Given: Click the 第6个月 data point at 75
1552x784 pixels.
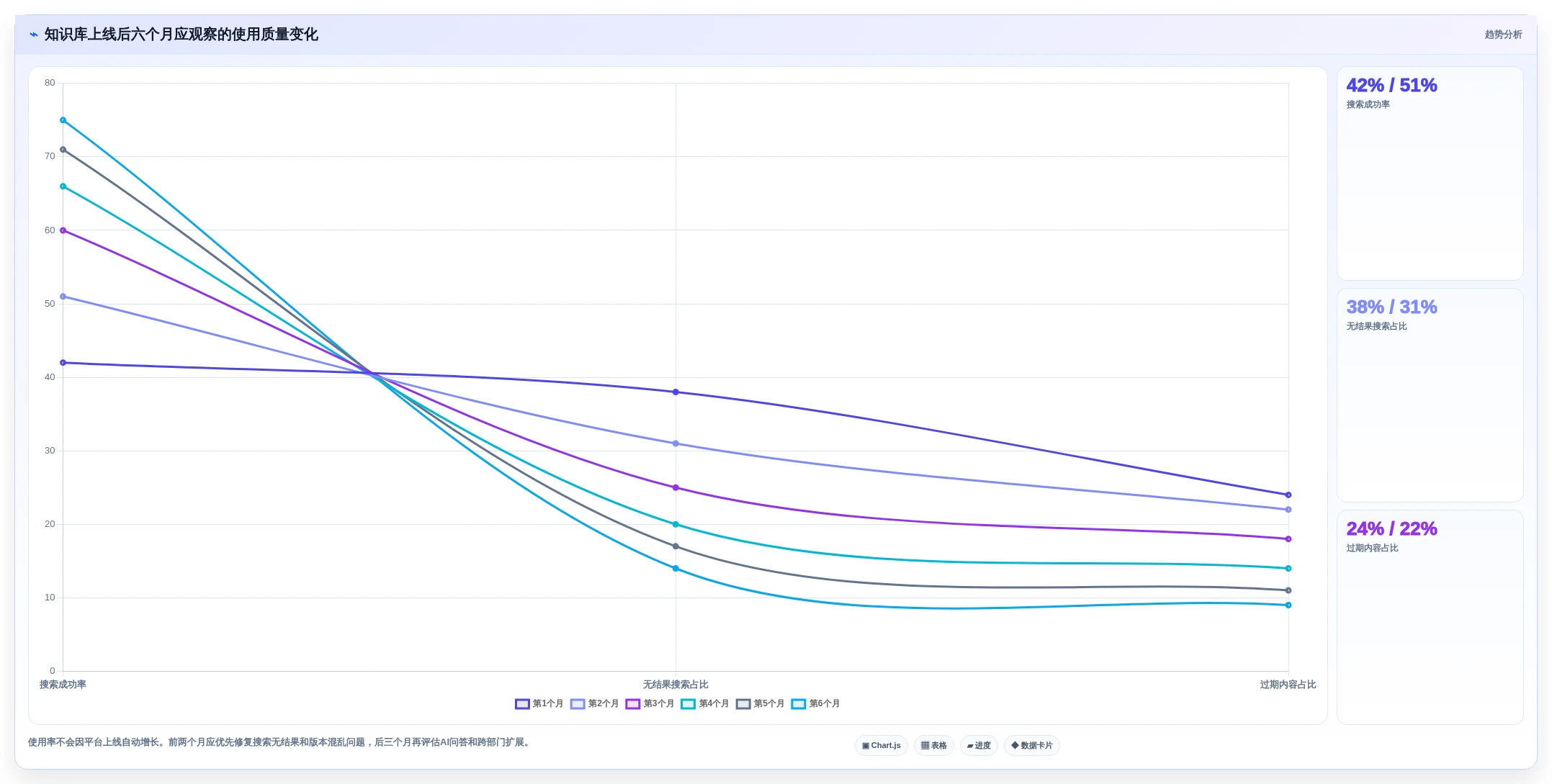Looking at the screenshot, I should pyautogui.click(x=63, y=120).
